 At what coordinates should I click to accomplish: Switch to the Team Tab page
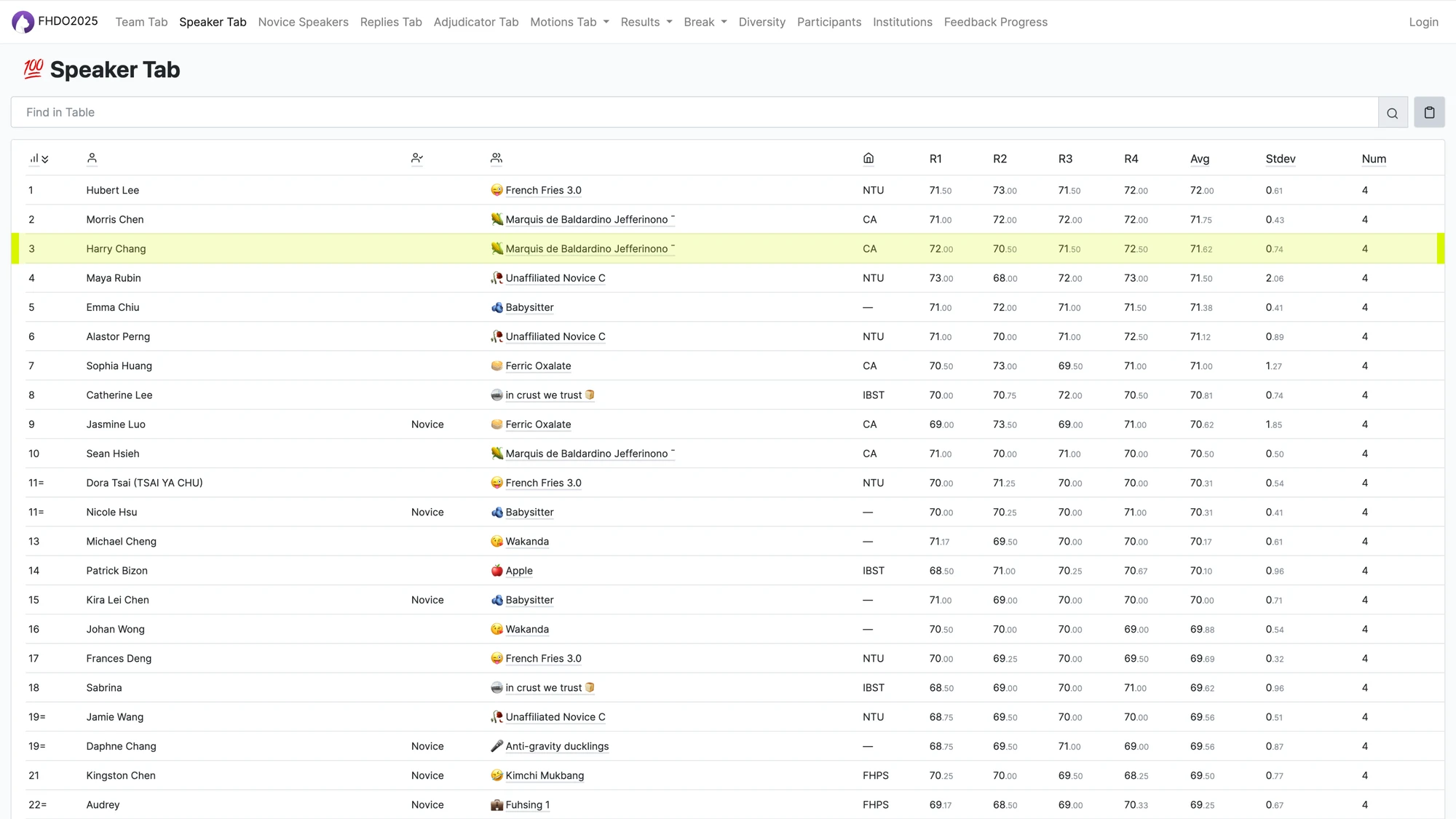point(141,22)
